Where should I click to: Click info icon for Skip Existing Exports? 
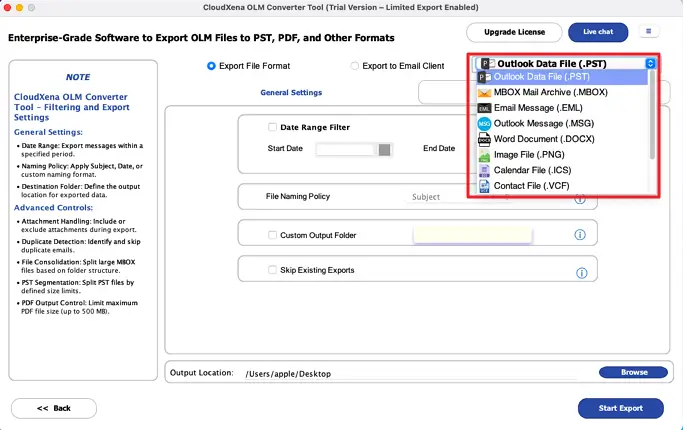[x=580, y=270]
